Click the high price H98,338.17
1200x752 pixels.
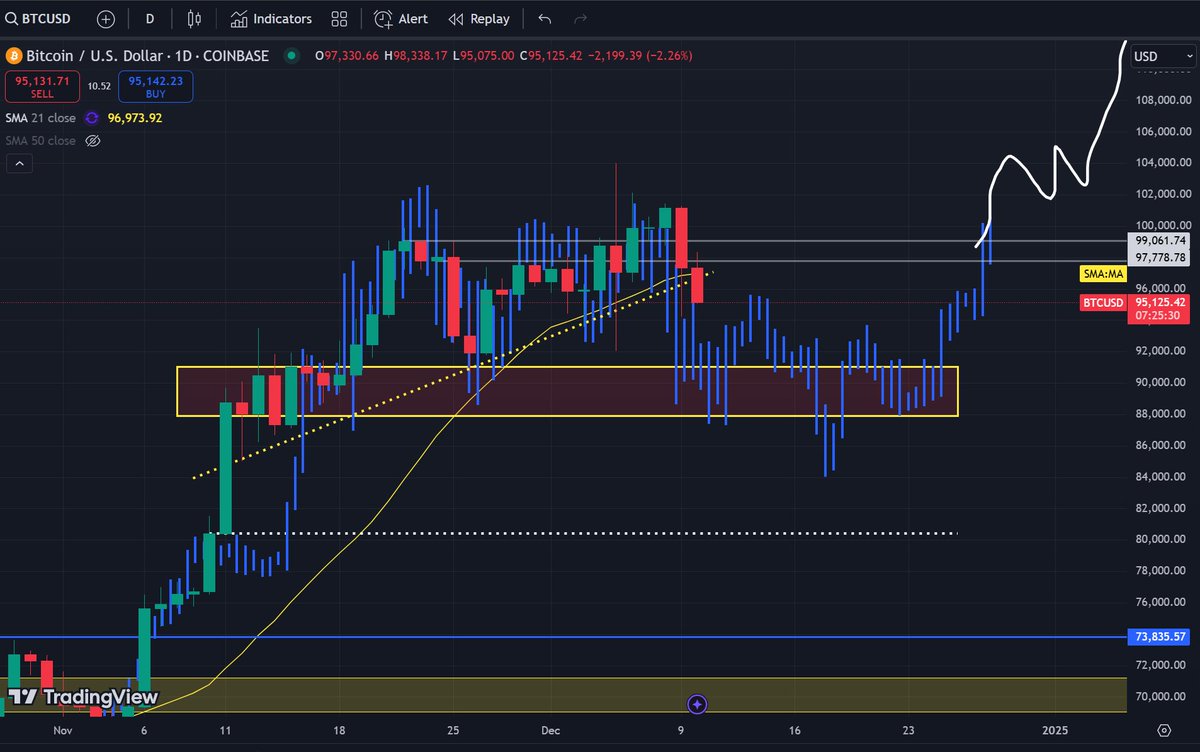click(416, 56)
